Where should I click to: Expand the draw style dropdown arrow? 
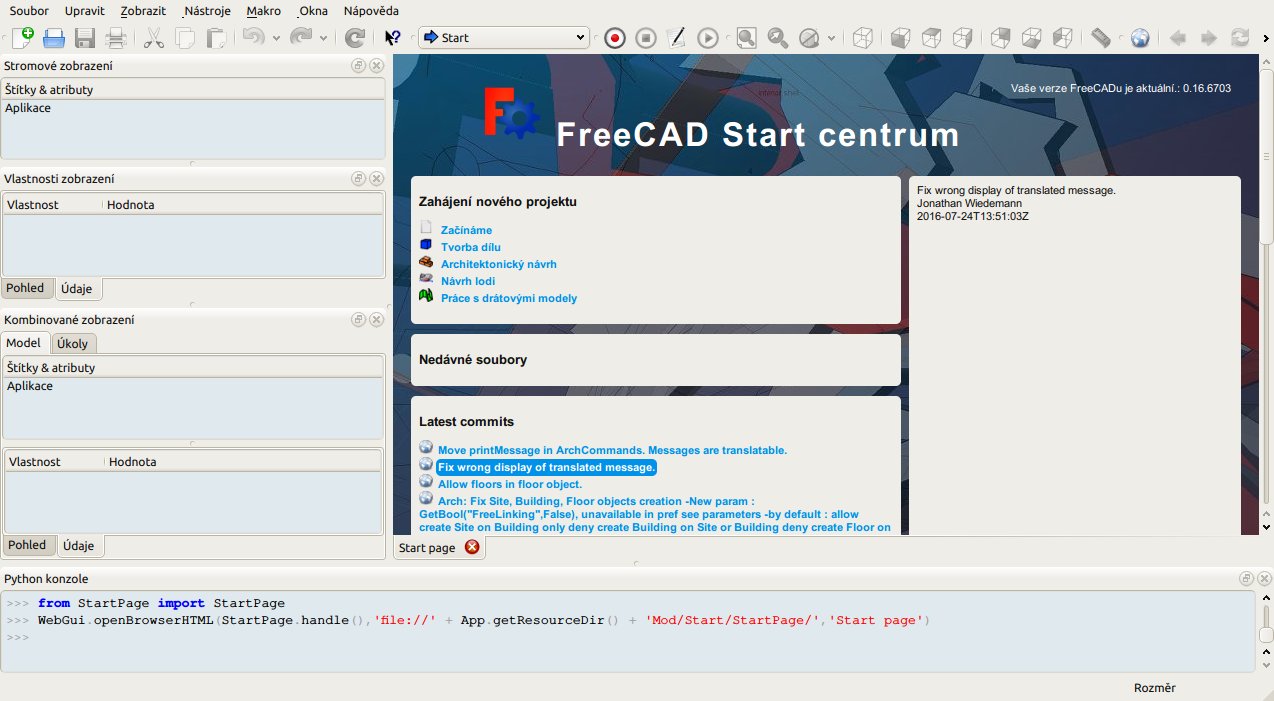pos(830,38)
